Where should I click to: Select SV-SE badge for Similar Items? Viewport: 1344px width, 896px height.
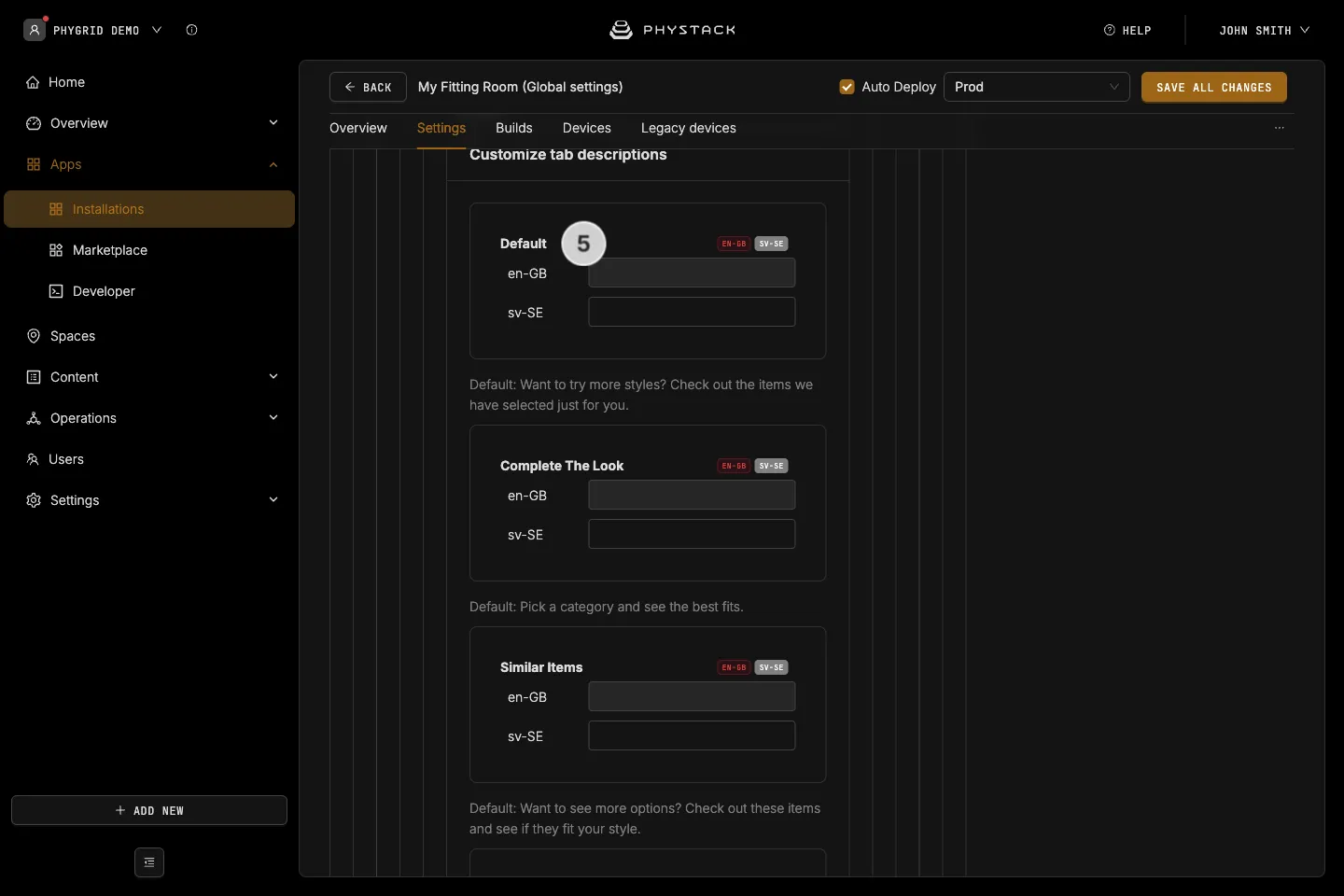pos(771,667)
